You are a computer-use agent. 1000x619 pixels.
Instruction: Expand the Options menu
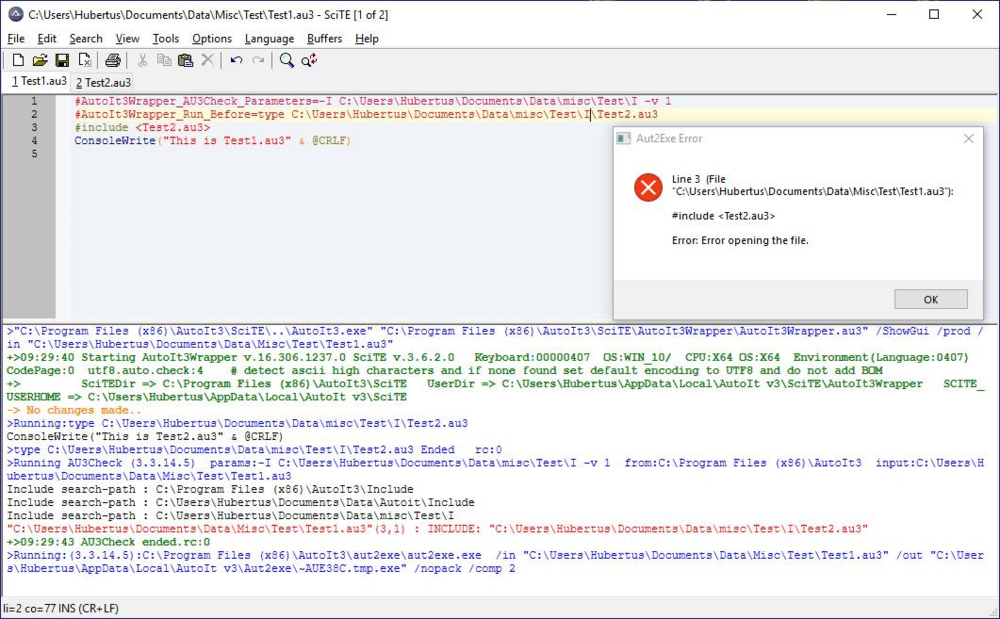[x=212, y=39]
